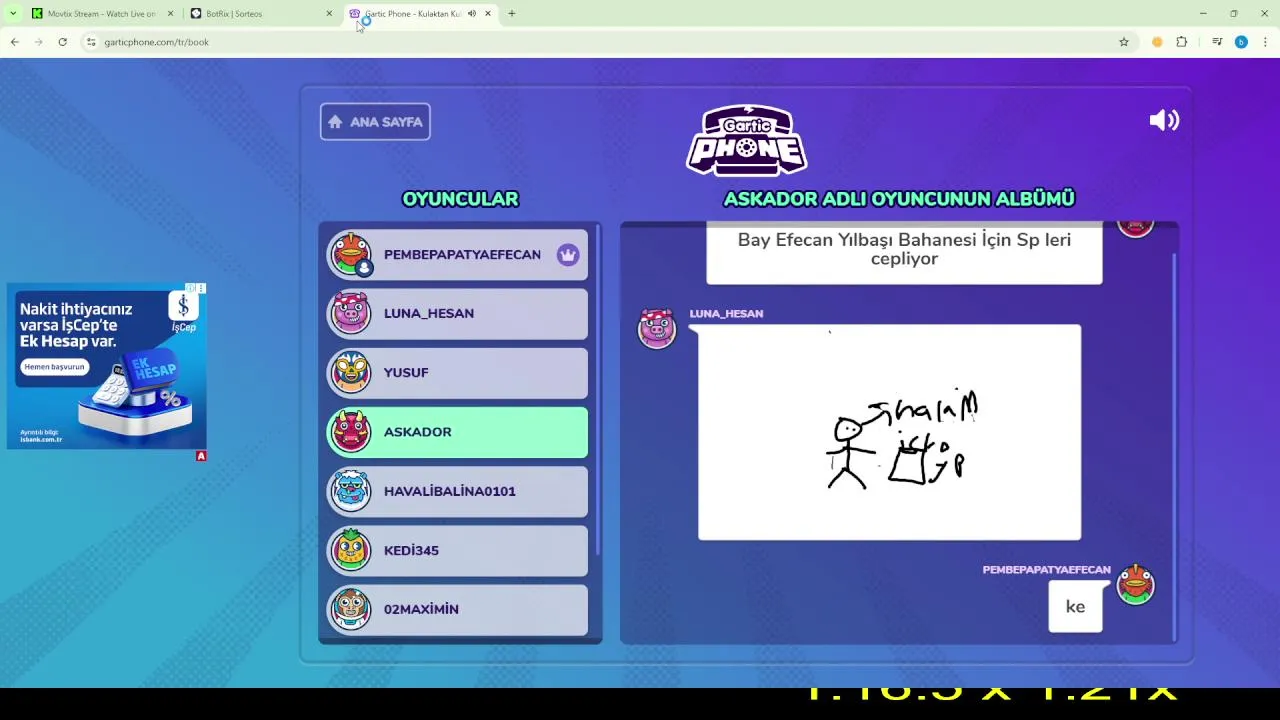Close the Gartic Phone tab
Screen dimensions: 1280x720
click(x=488, y=14)
